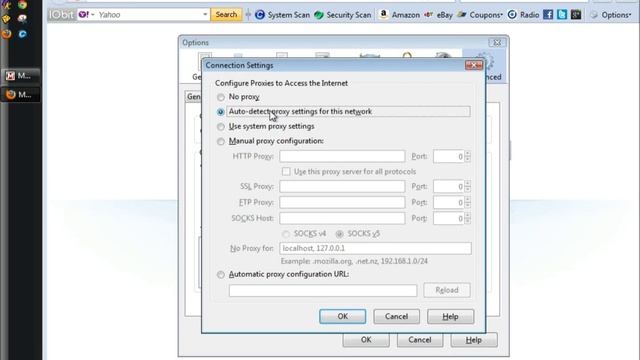Expand the Coupons toolbar menu
The image size is (640, 360).
tap(480, 15)
